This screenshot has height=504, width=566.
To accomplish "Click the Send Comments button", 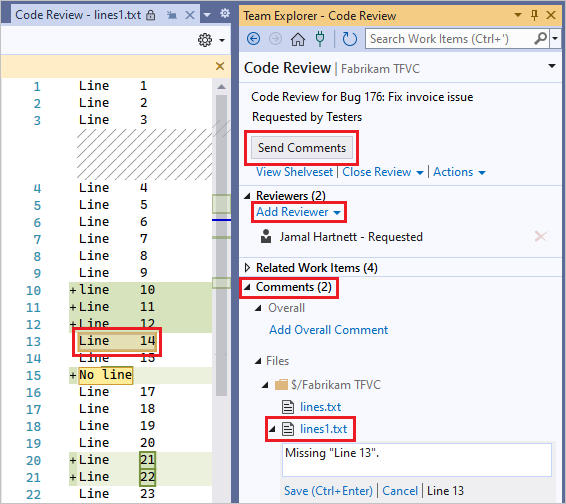I will [x=302, y=148].
